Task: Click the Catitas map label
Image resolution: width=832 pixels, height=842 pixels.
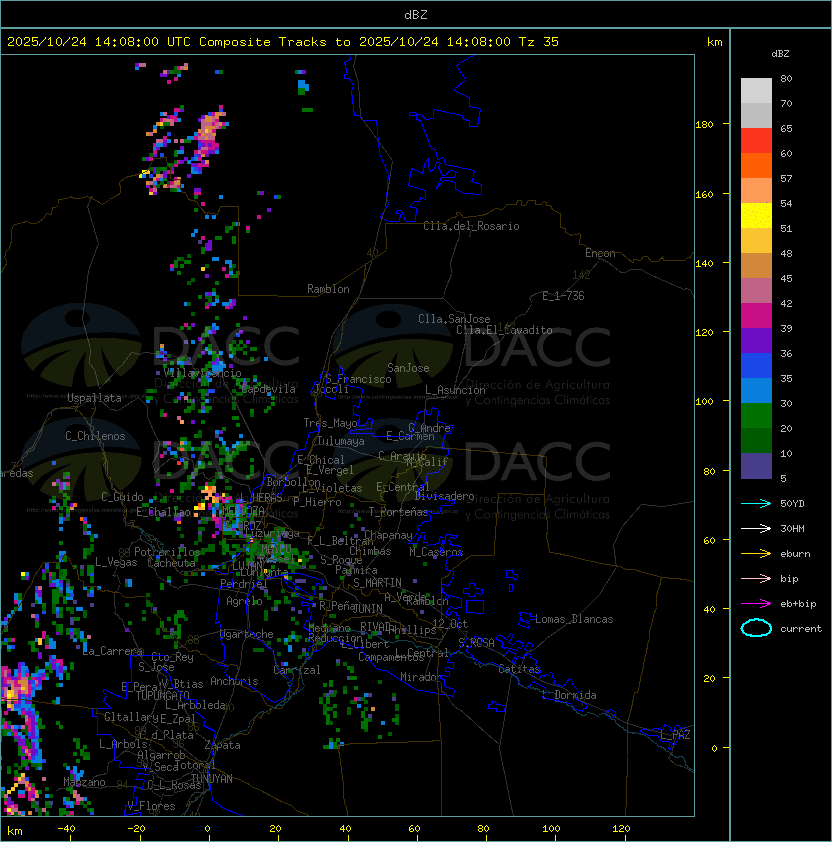Action: pyautogui.click(x=519, y=669)
